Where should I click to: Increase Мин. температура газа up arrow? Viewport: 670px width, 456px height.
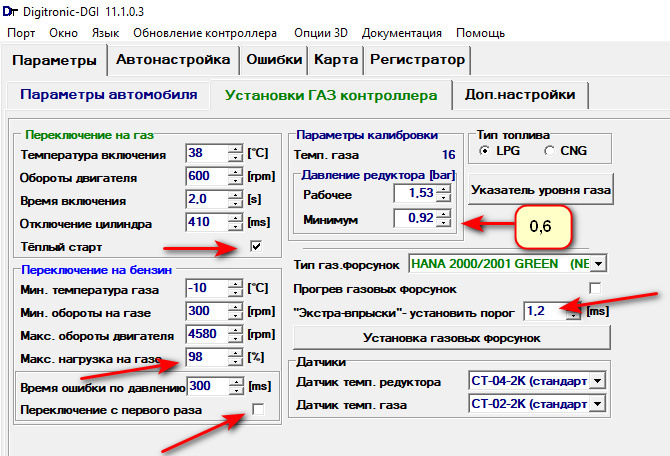click(x=235, y=284)
